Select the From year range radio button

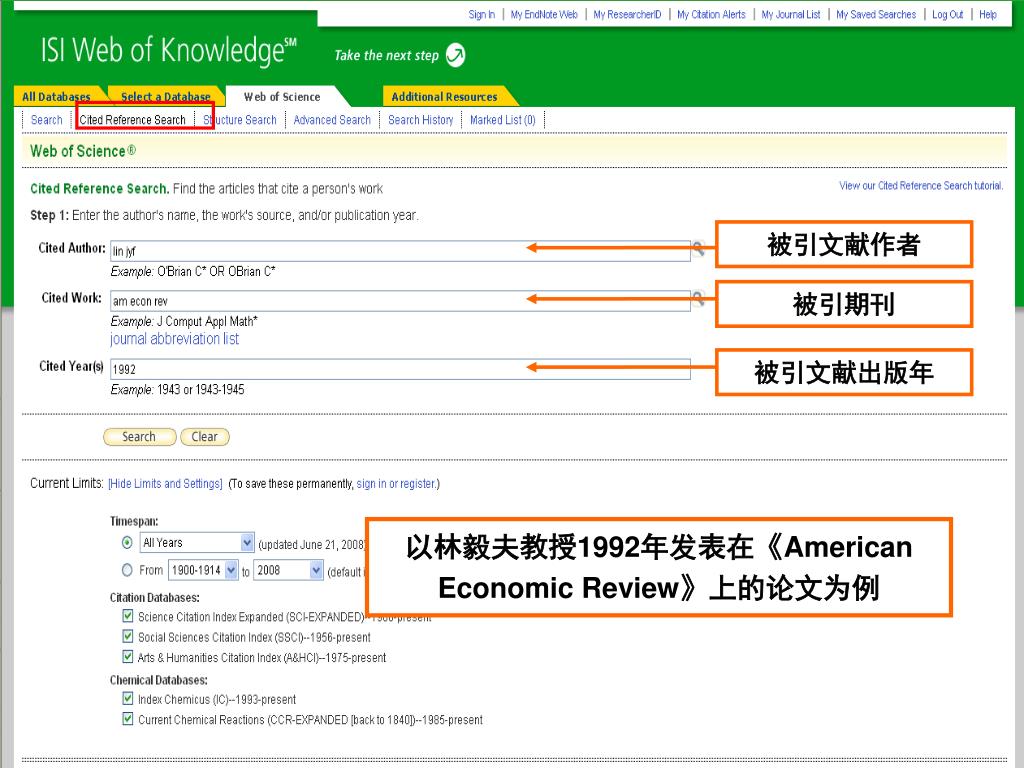click(x=127, y=570)
